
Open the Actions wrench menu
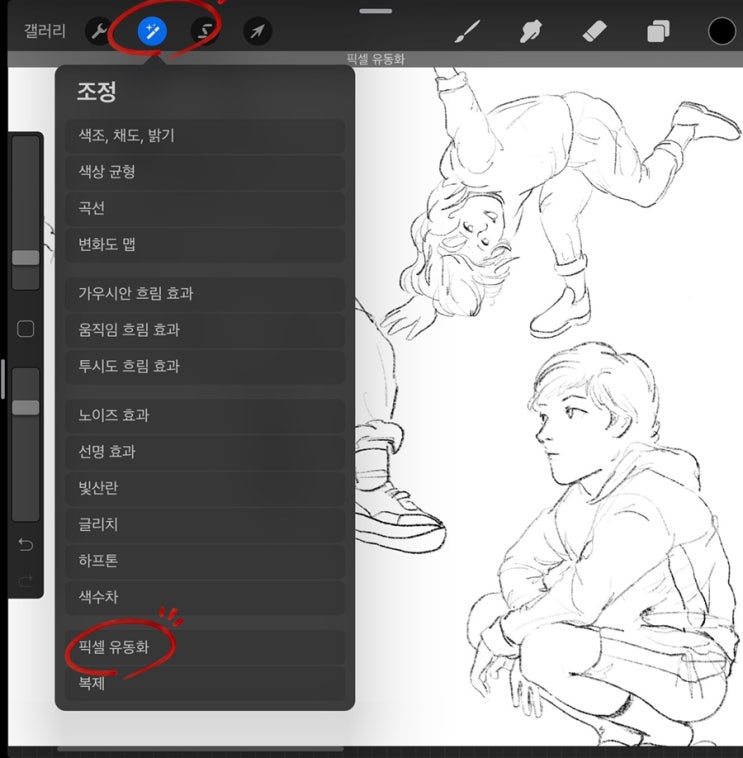point(99,32)
